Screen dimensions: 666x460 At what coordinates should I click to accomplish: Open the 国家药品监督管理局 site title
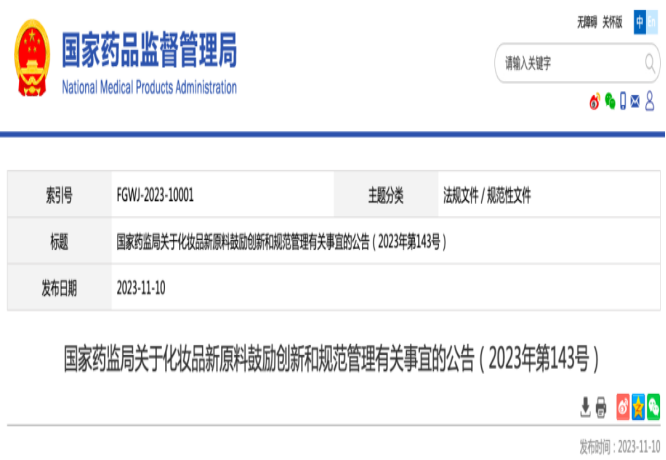pos(149,49)
